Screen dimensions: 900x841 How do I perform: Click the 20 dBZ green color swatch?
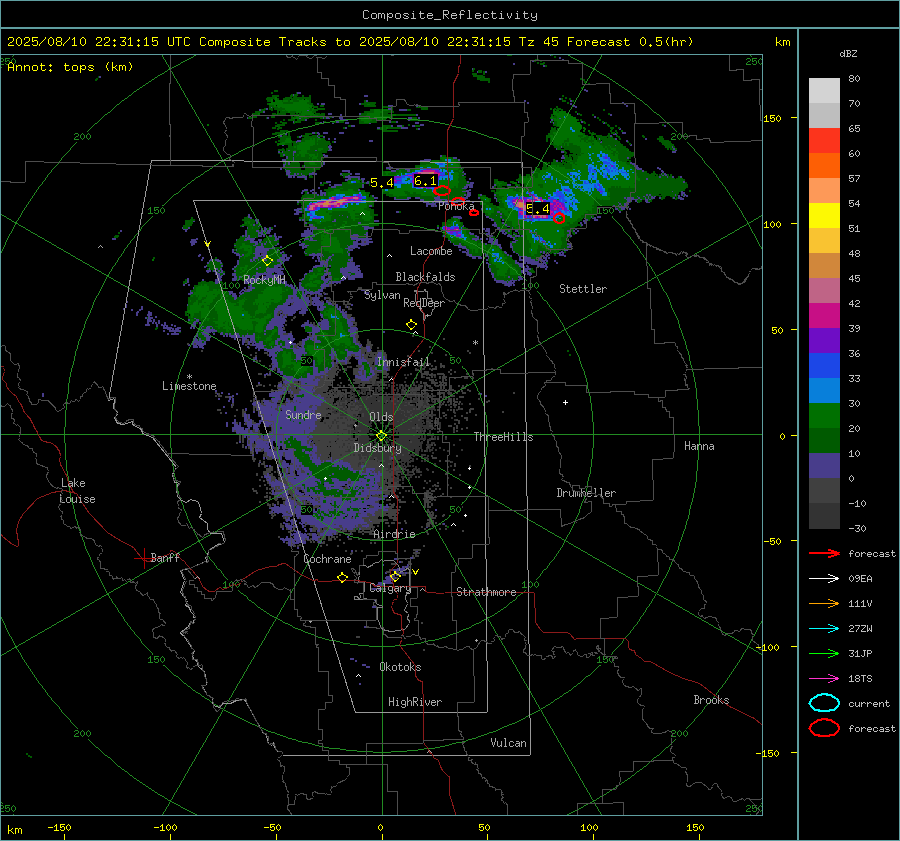(824, 415)
